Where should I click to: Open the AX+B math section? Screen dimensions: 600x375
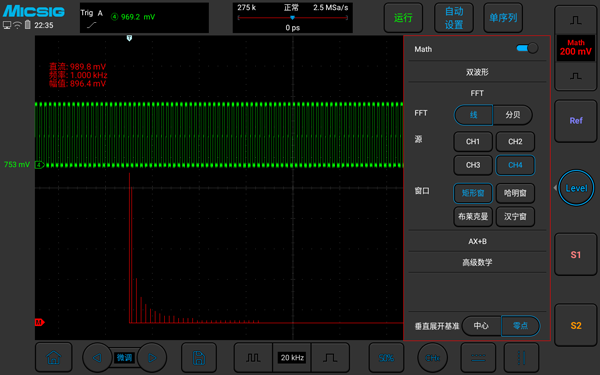477,241
